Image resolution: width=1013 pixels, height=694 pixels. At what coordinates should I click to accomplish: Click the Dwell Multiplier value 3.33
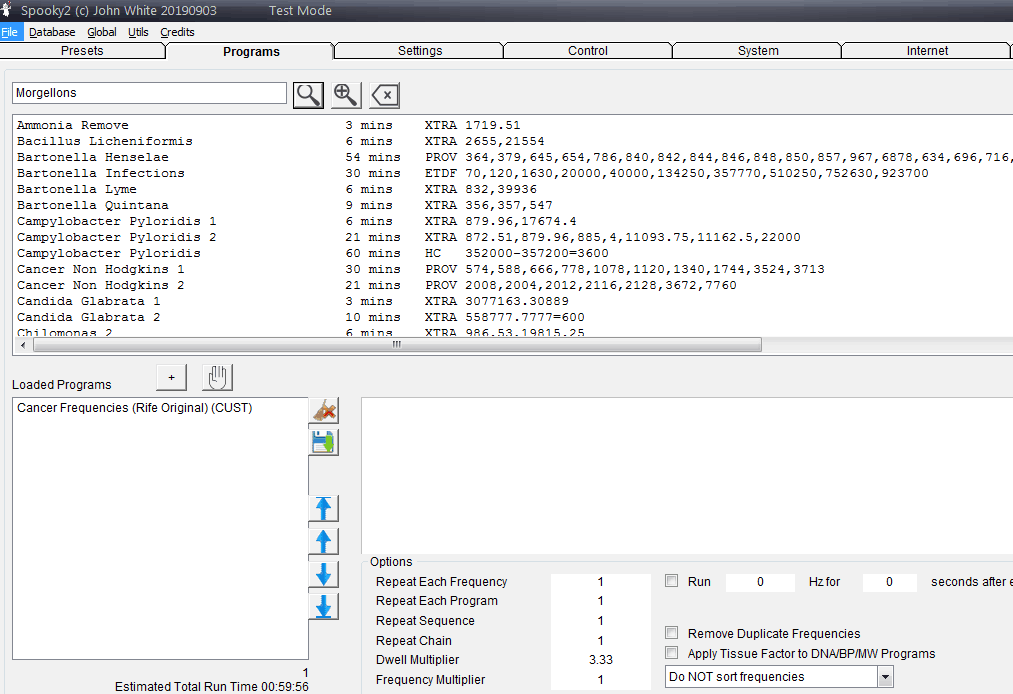tap(601, 660)
